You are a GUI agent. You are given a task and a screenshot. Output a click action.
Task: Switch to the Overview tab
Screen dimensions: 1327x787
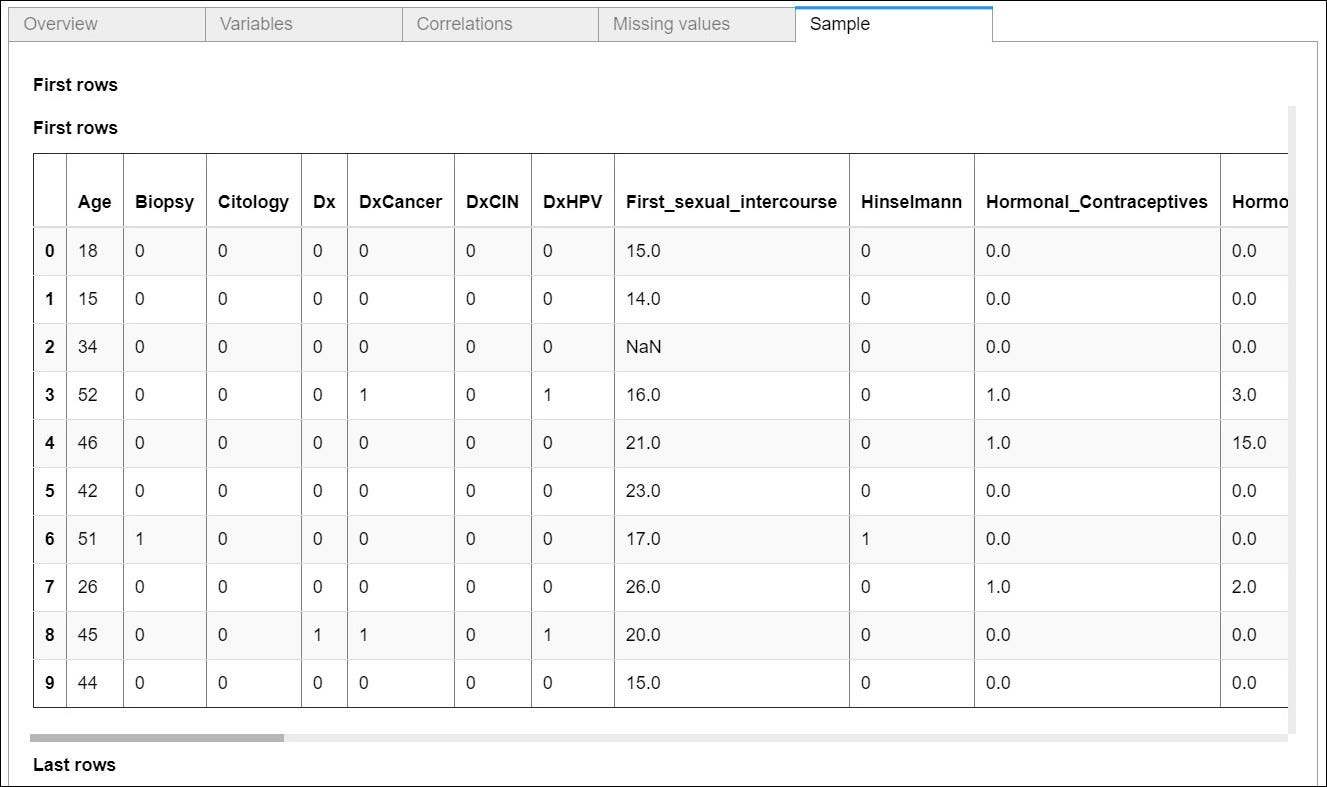60,23
